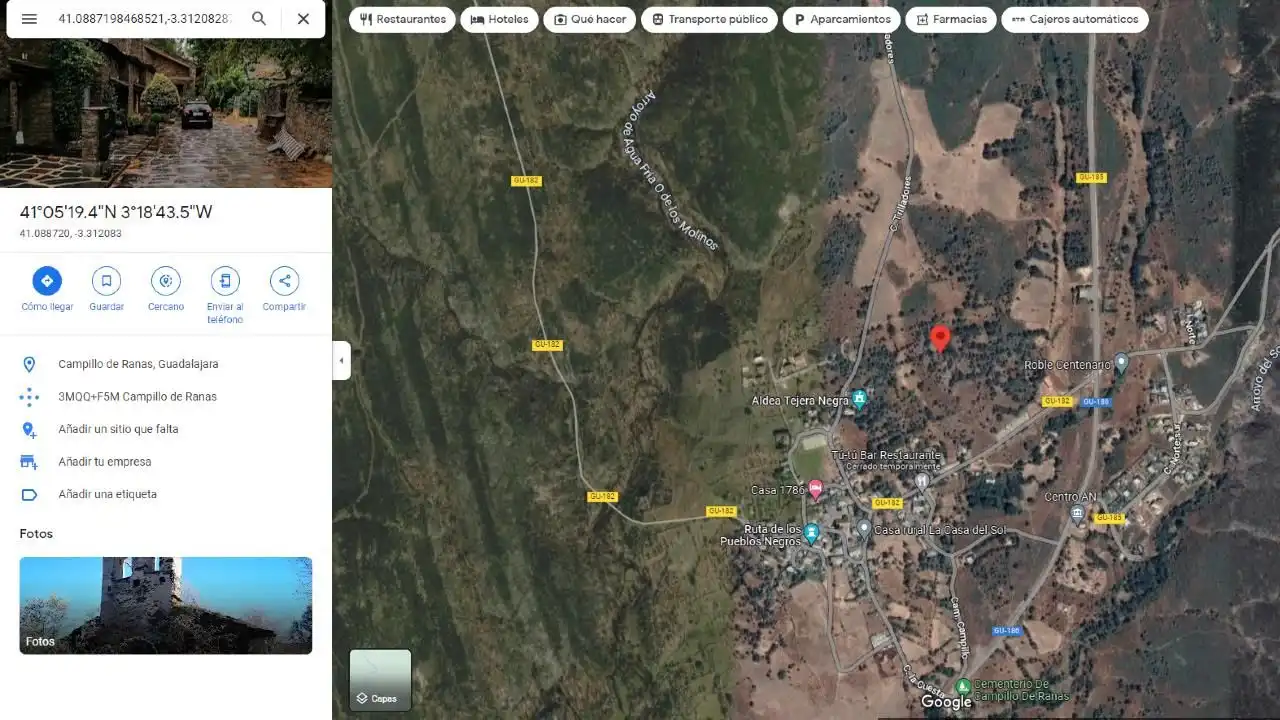Click Cementerio de Campillo de Ranas marker
The width and height of the screenshot is (1280, 720).
962,687
